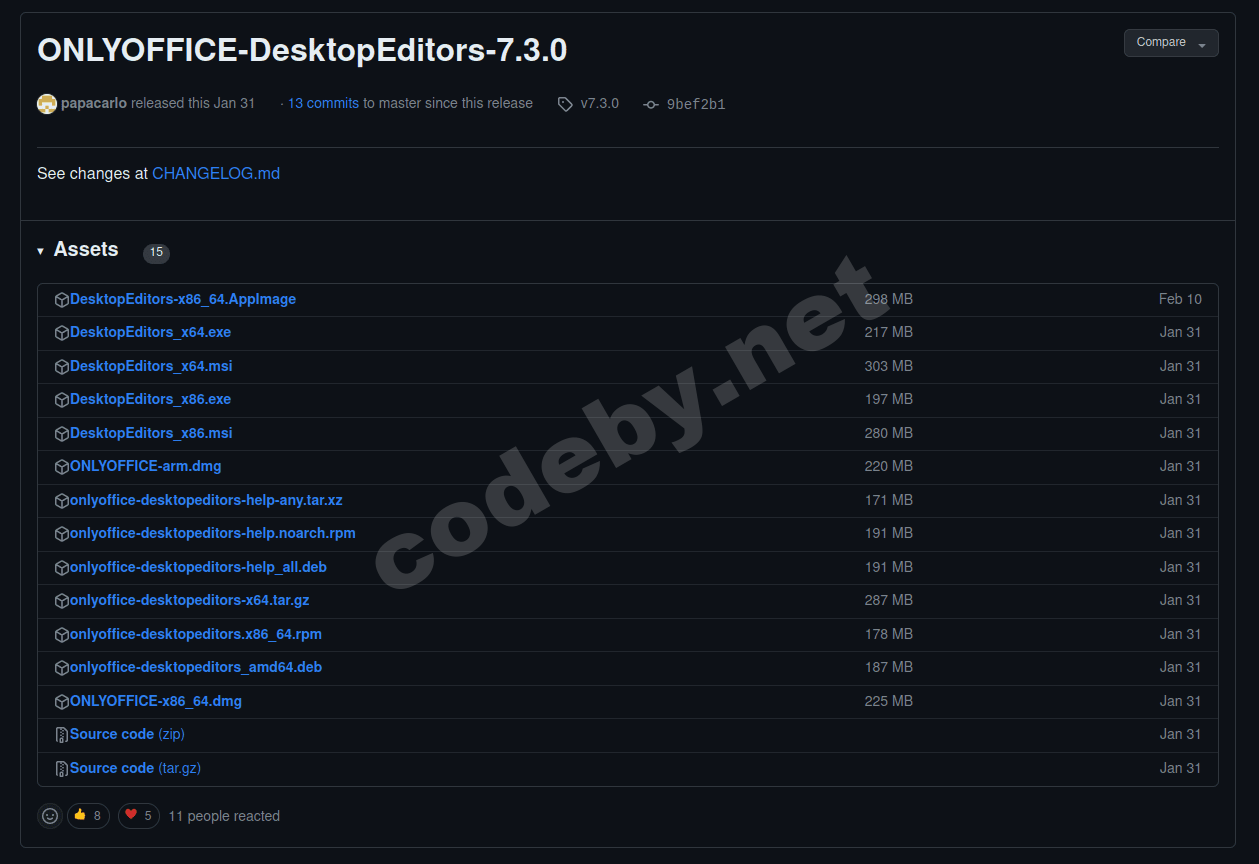The height and width of the screenshot is (864, 1259).
Task: Toggle the thumbs up reaction with 8
Action: (88, 816)
